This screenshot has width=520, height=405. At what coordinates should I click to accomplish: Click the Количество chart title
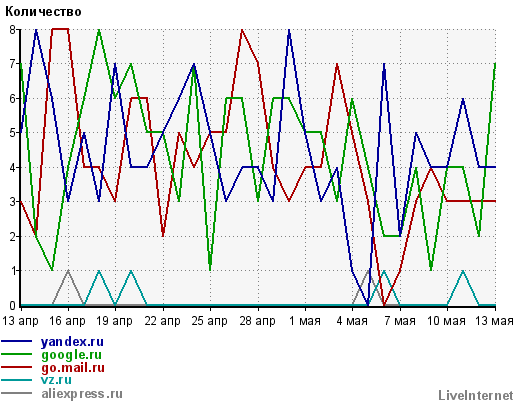[x=43, y=12]
